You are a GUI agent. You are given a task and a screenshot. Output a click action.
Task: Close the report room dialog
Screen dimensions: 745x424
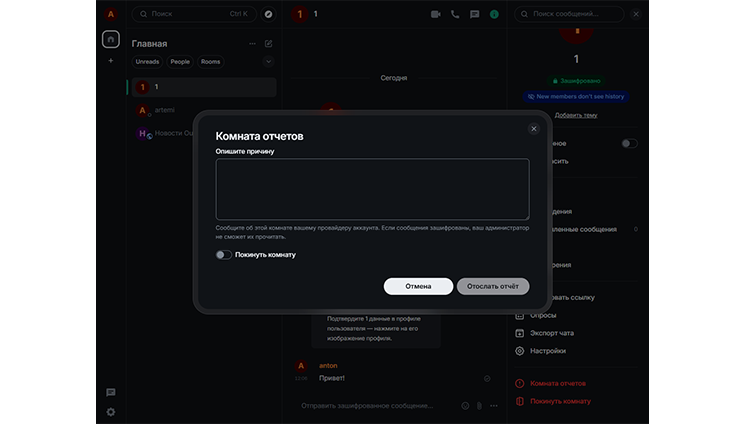coord(533,129)
